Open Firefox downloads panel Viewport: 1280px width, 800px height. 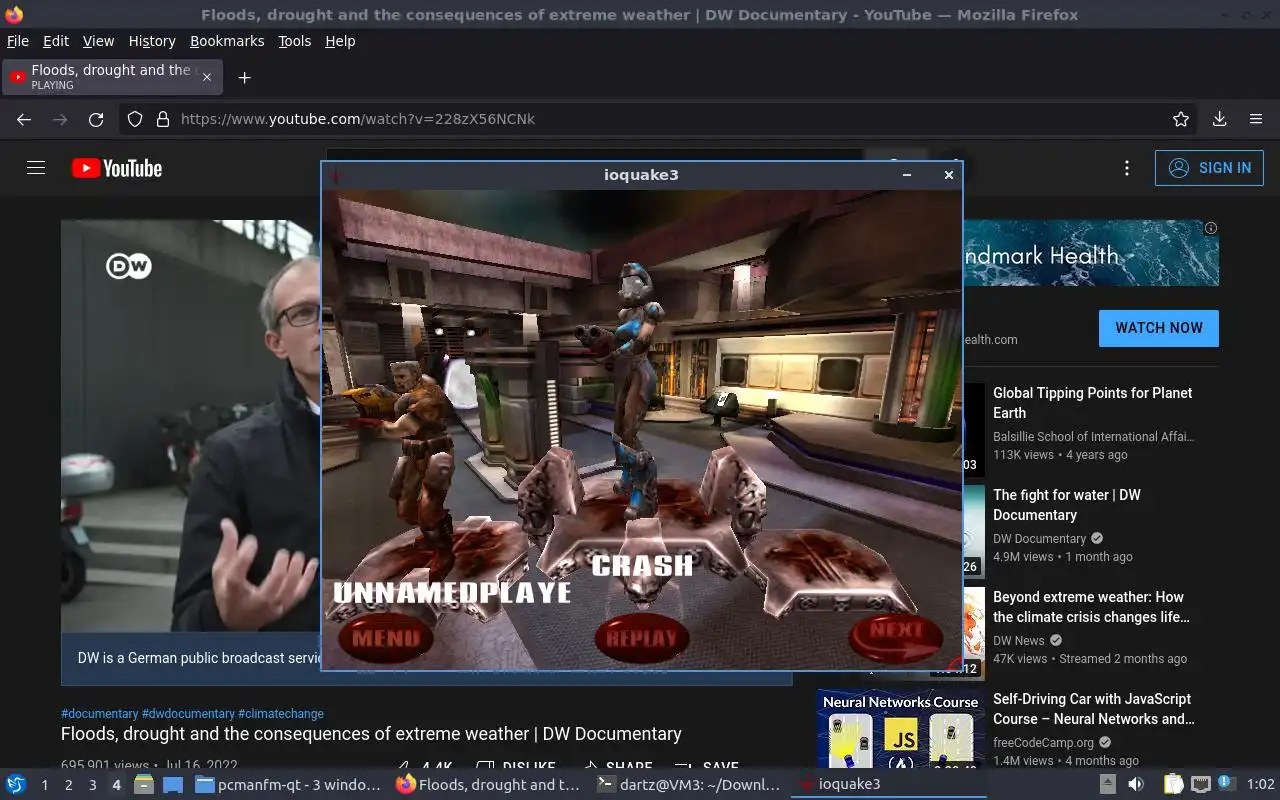[1219, 119]
